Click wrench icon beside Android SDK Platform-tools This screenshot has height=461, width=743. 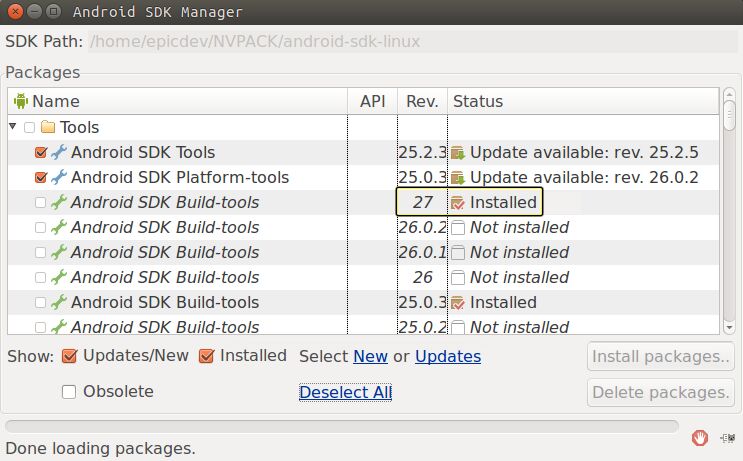(59, 177)
